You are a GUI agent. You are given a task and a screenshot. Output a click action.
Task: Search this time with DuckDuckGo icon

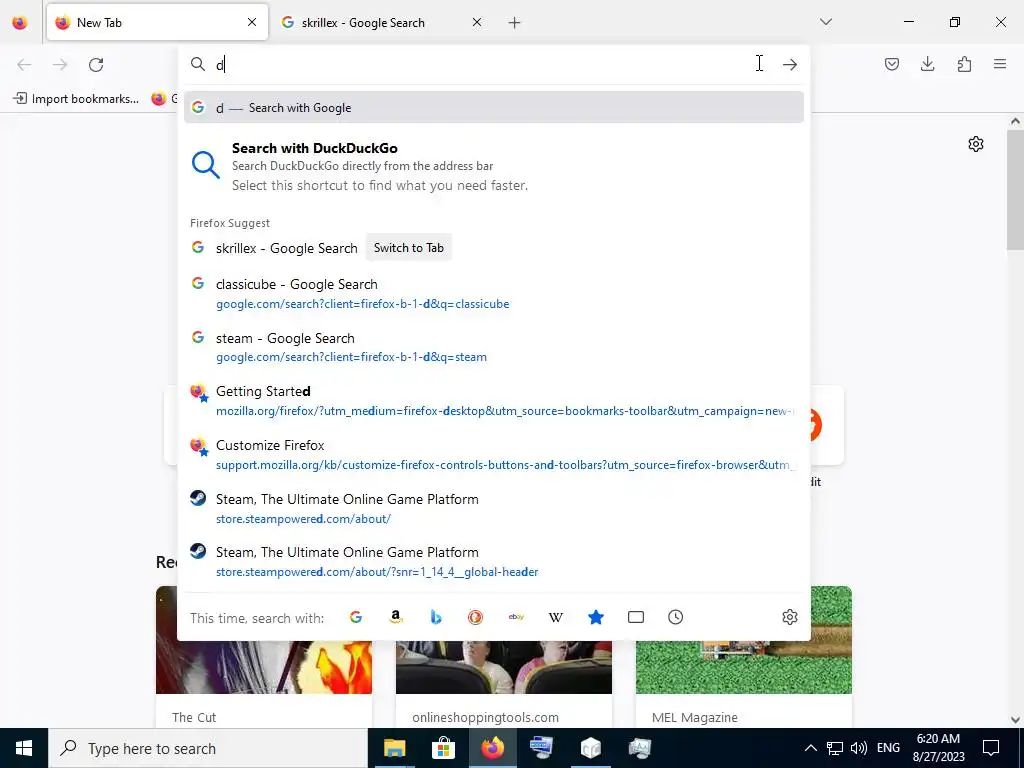coord(475,617)
